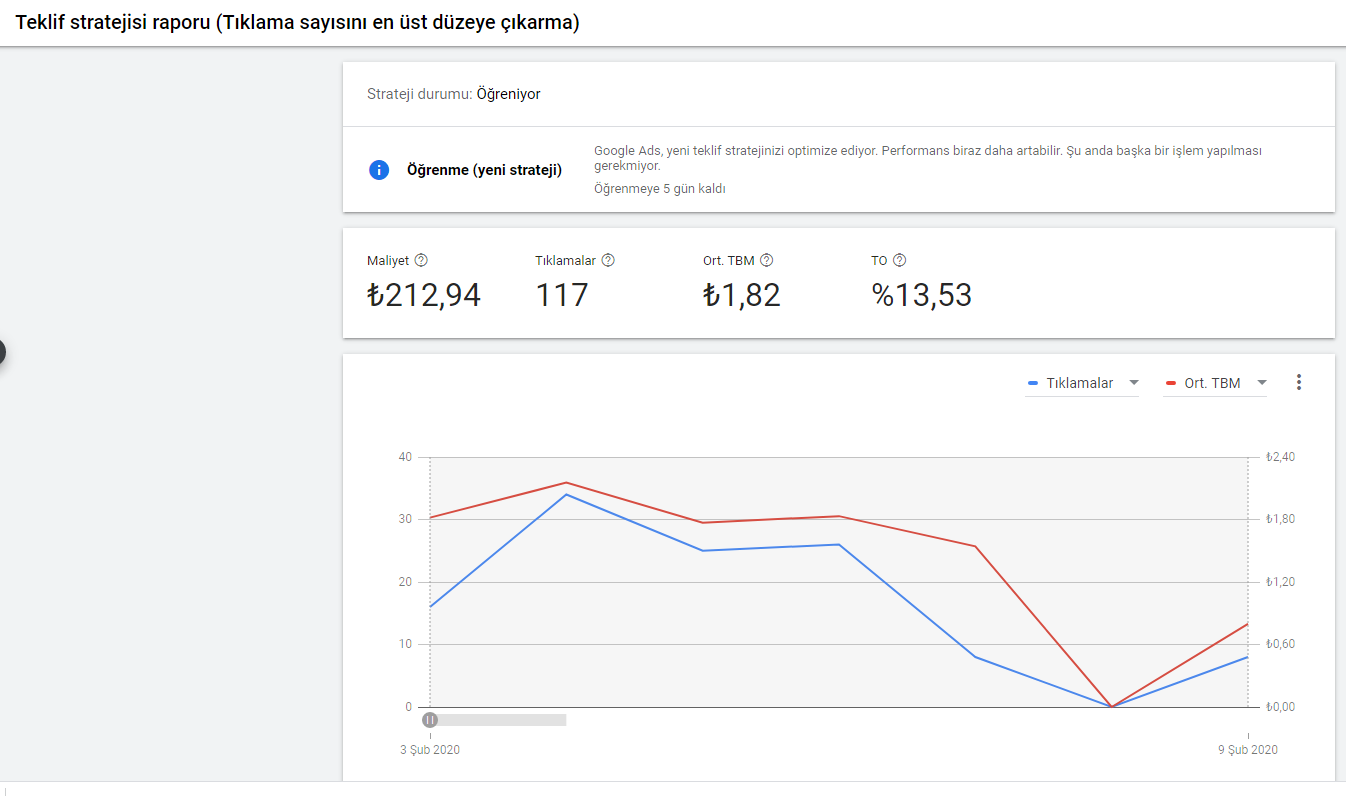Click the gray range slider below the chart

pos(498,719)
